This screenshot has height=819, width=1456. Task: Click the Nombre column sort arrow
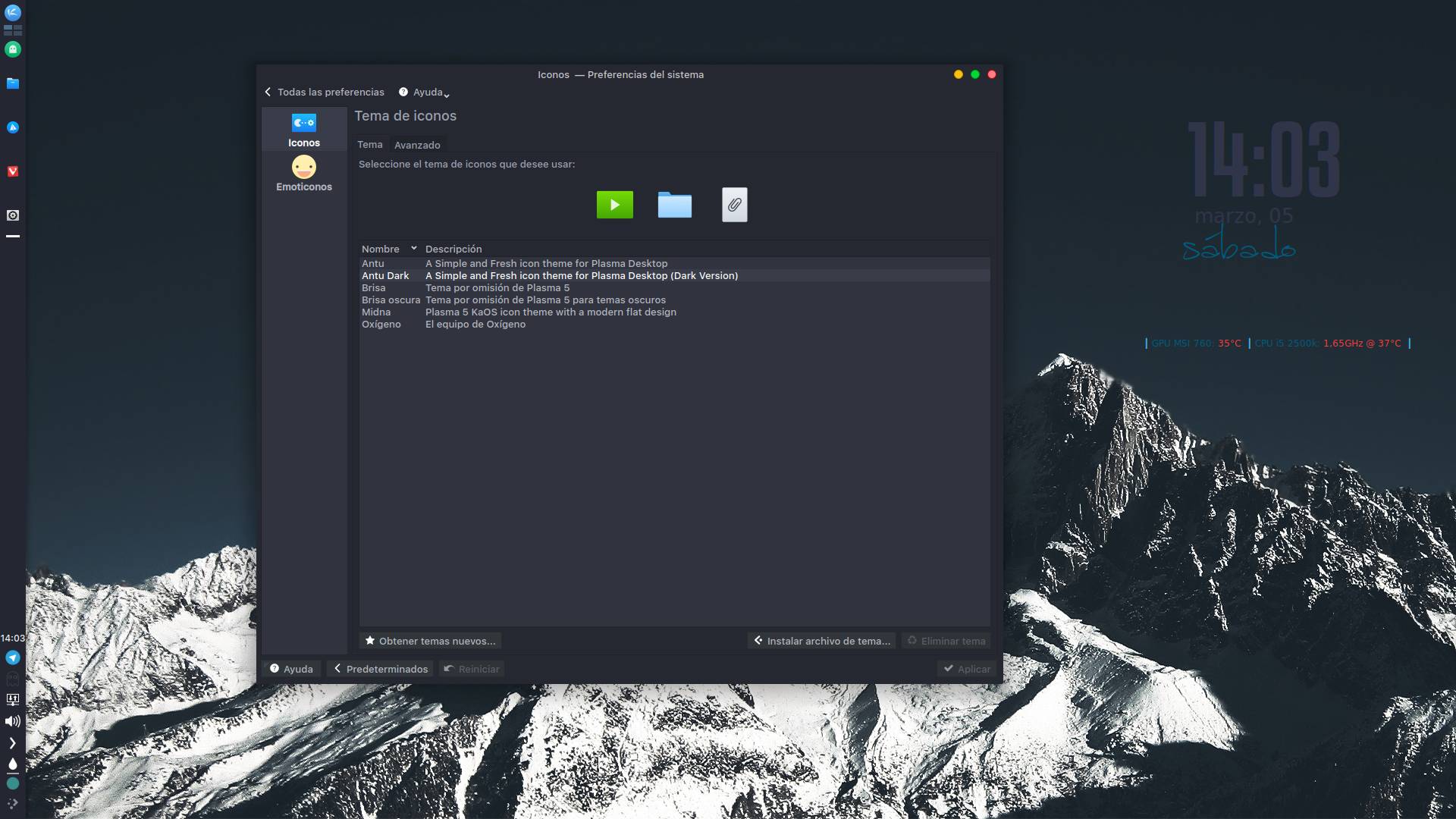point(413,248)
